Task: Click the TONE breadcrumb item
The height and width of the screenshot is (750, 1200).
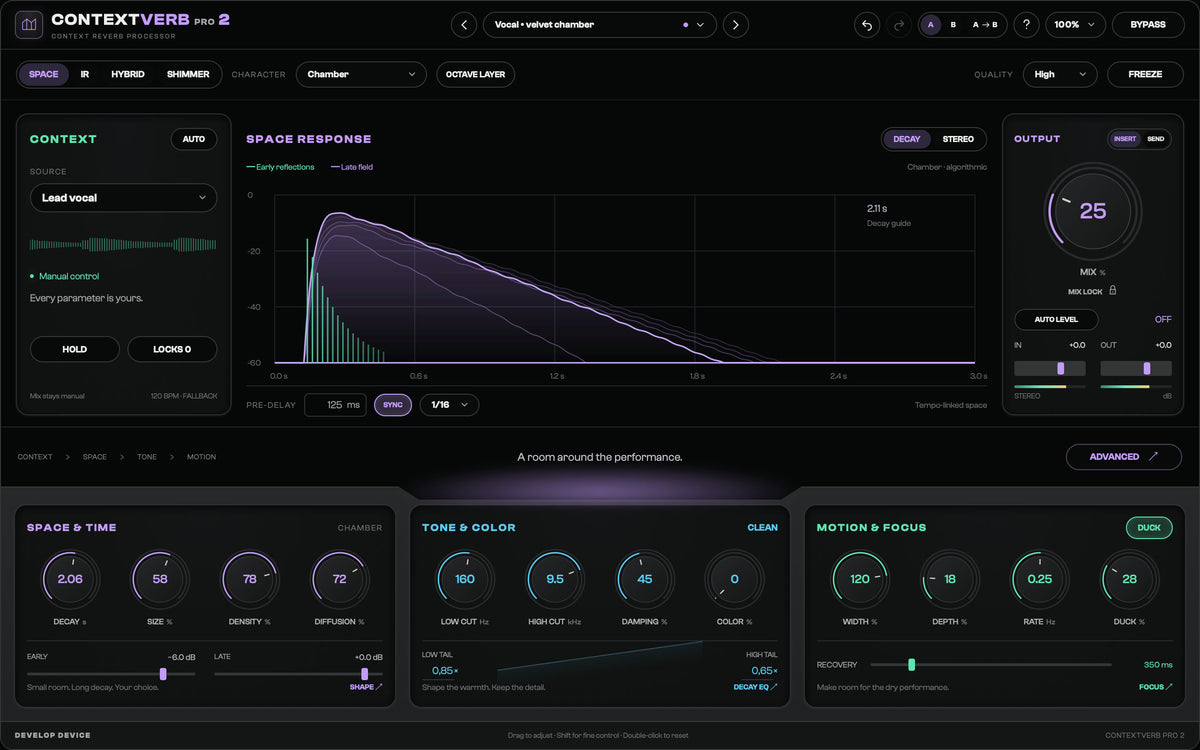Action: pos(147,457)
